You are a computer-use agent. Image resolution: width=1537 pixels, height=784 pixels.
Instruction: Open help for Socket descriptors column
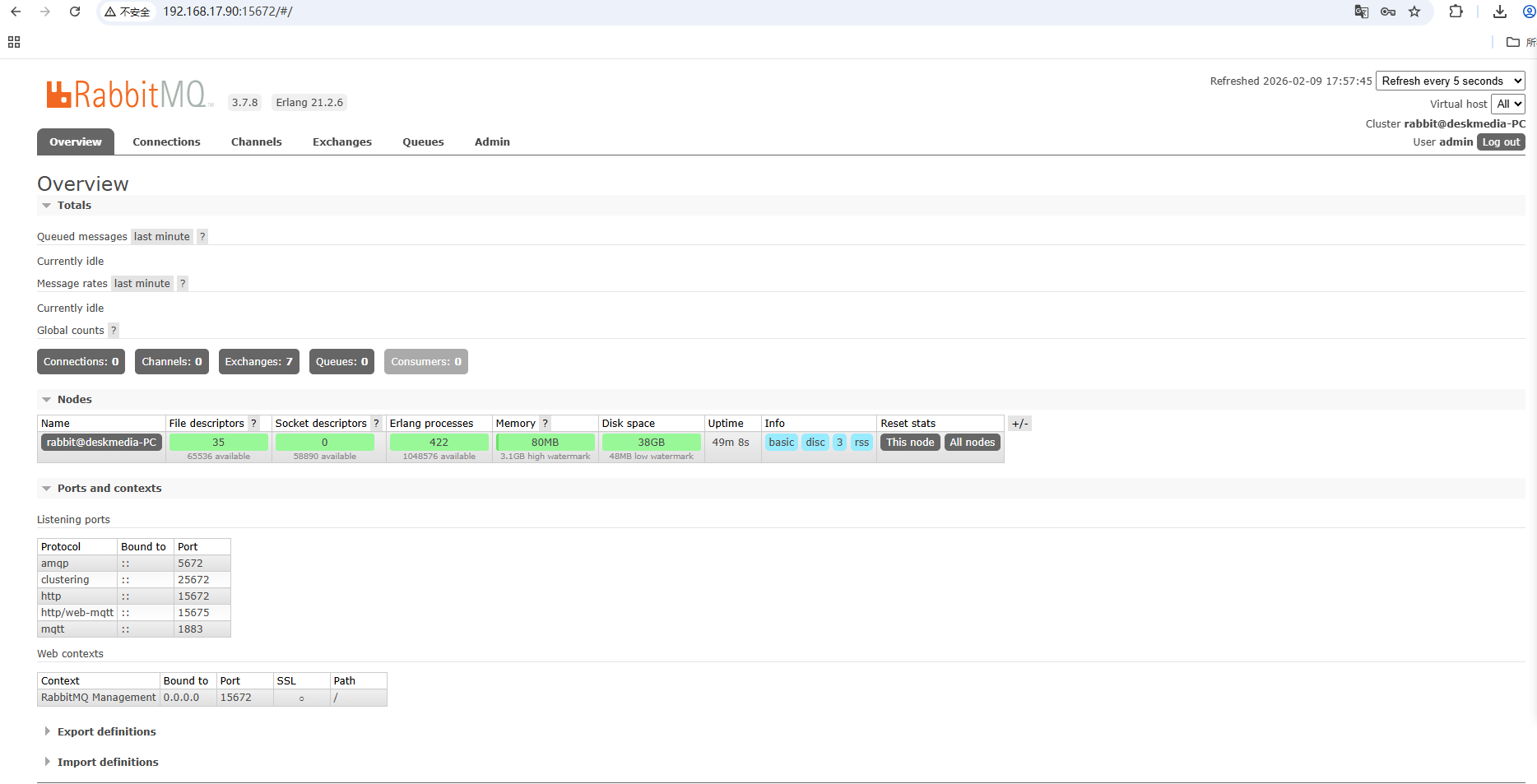(x=376, y=424)
